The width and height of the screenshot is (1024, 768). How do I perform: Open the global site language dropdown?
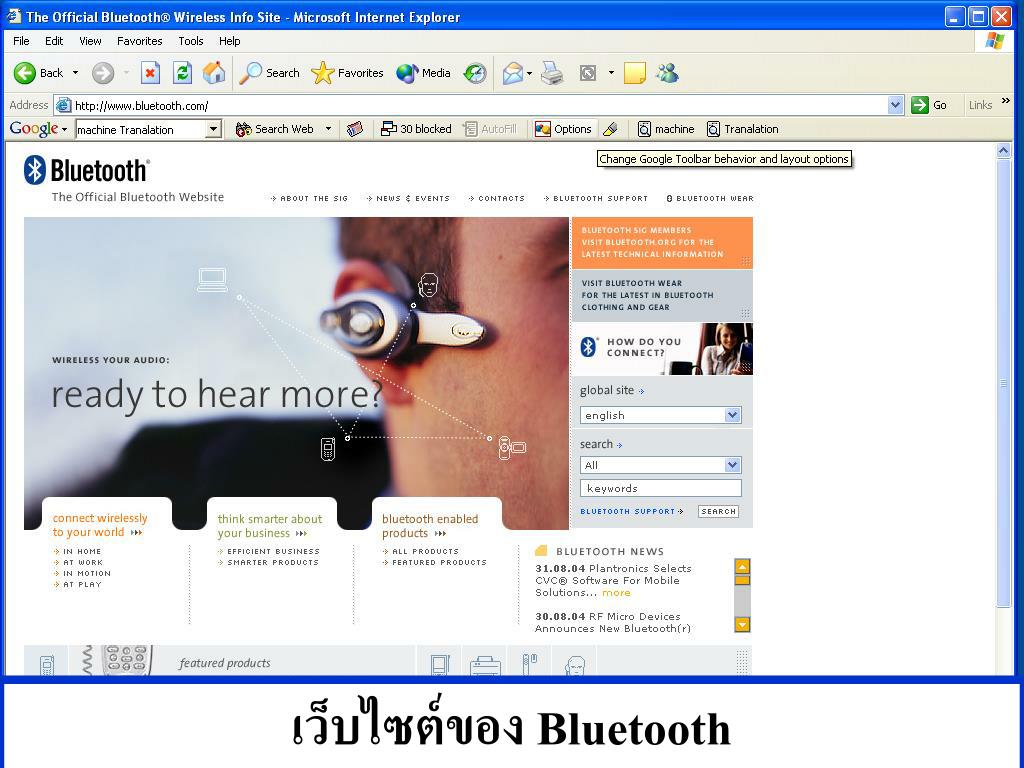(x=733, y=415)
